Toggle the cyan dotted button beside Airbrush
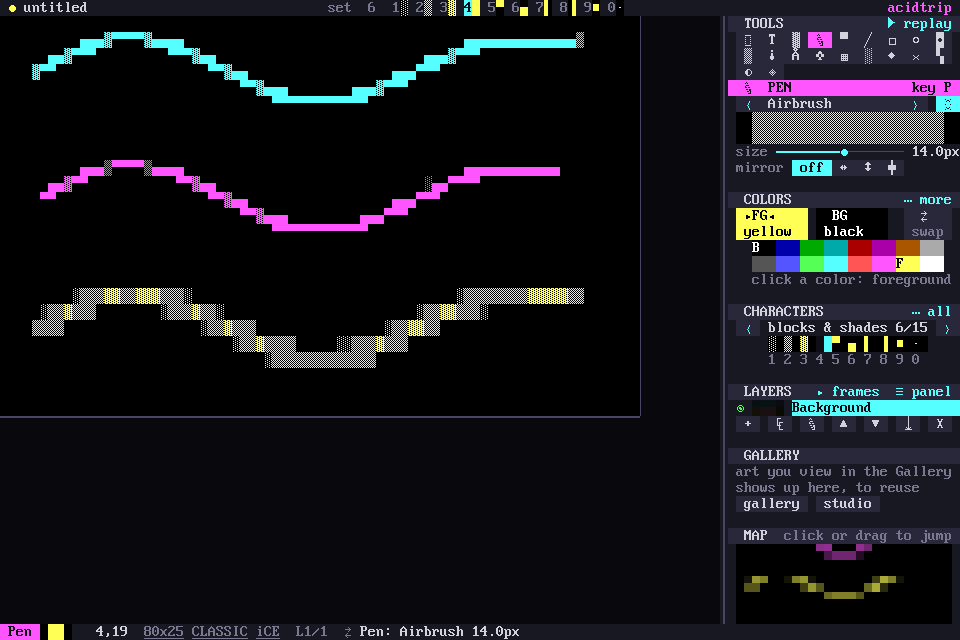960x640 pixels. pyautogui.click(x=948, y=104)
